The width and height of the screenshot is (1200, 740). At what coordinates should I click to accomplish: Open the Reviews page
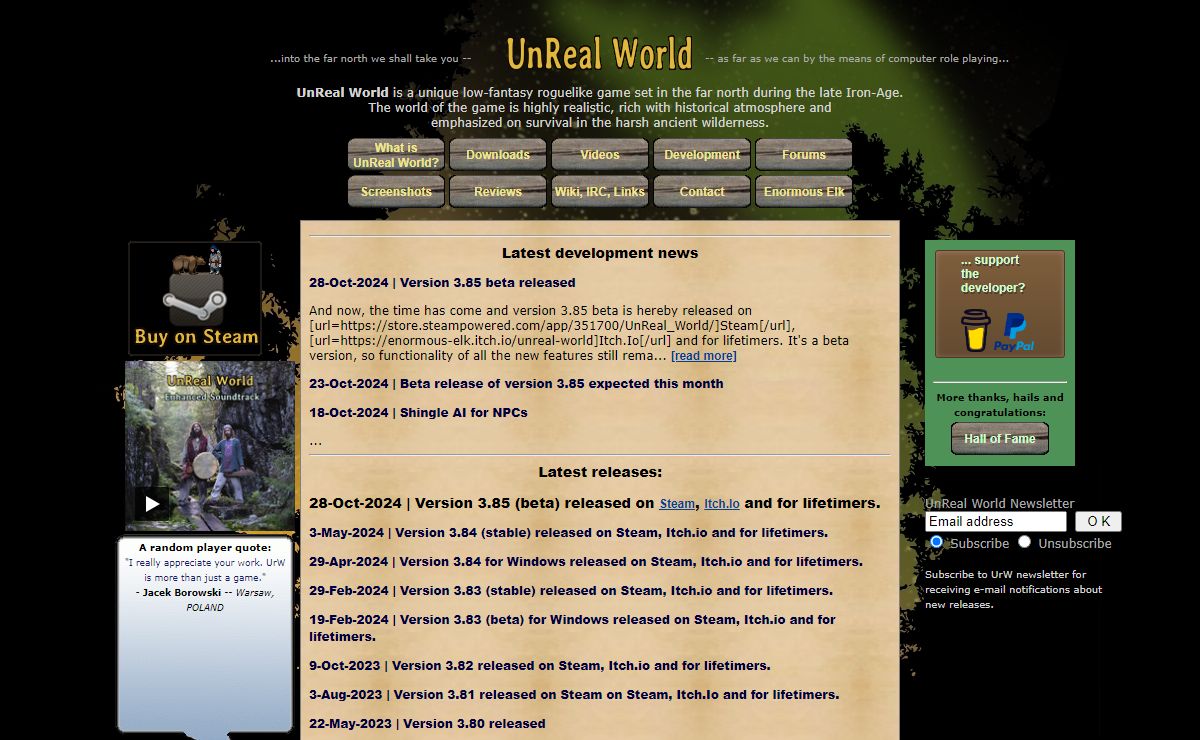click(x=498, y=192)
